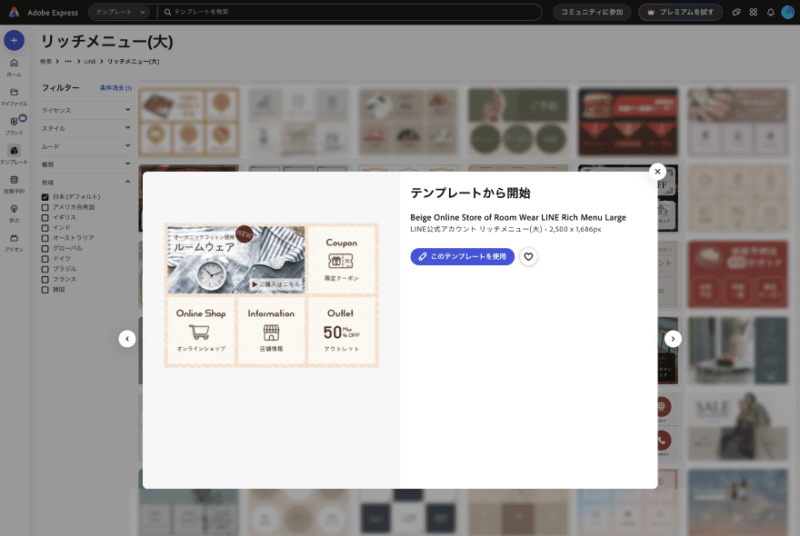
Task: Go to previous template with left arrow
Action: pos(127,339)
